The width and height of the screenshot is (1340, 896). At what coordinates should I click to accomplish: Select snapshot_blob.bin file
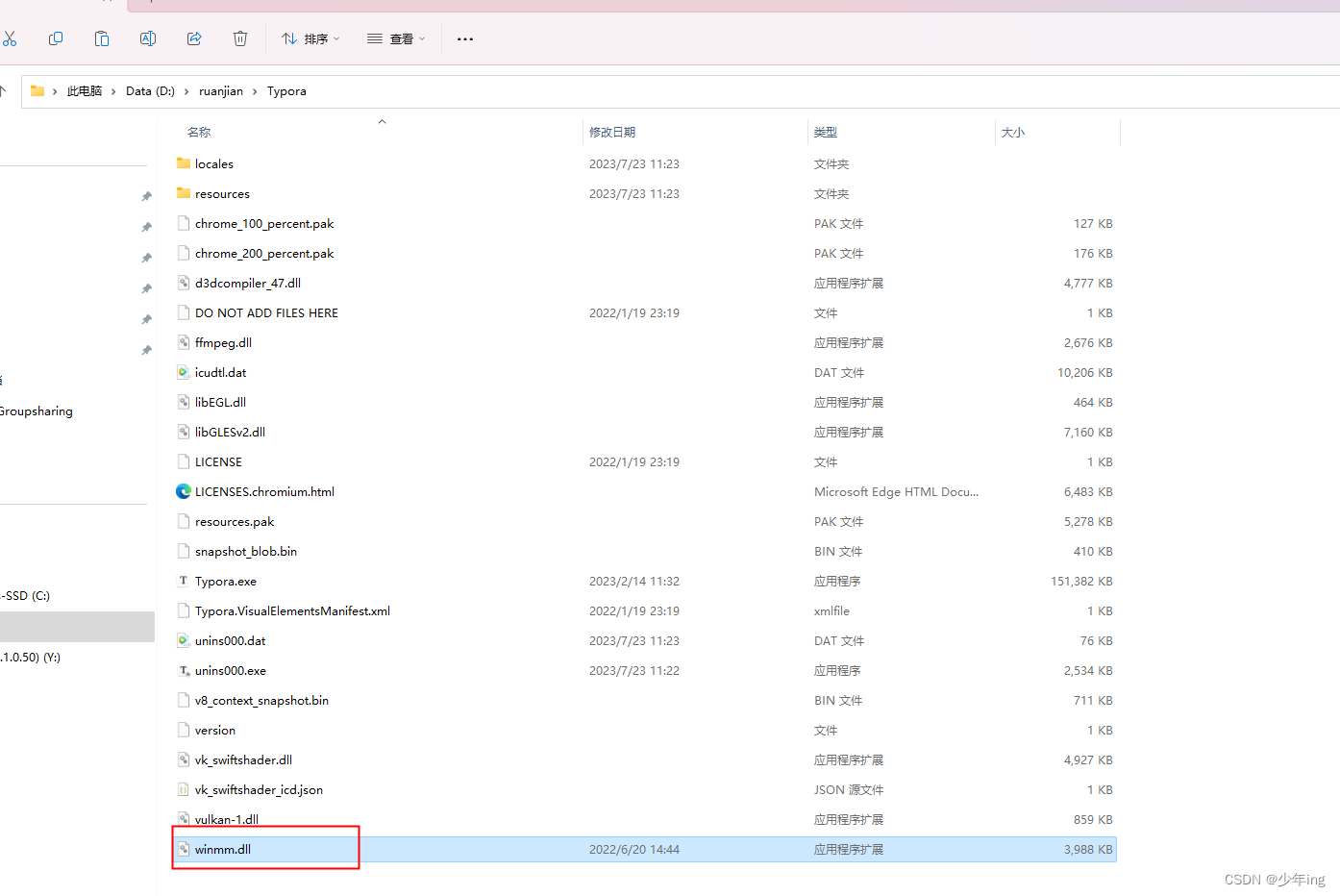246,552
